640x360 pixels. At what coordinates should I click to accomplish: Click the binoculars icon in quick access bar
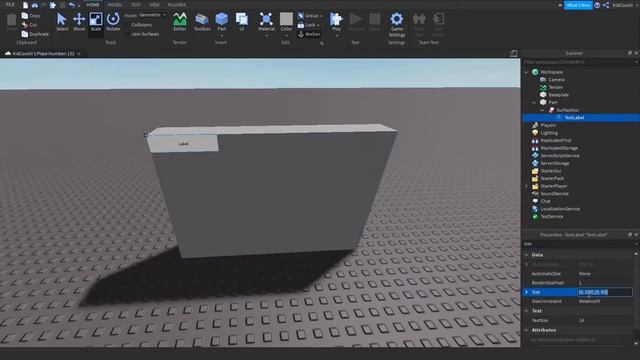tap(35, 5)
